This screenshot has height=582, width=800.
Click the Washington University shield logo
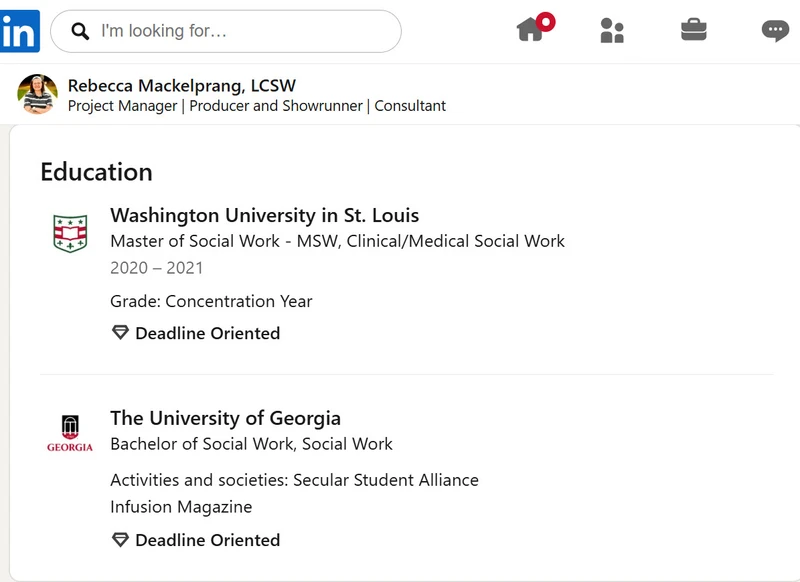click(70, 233)
